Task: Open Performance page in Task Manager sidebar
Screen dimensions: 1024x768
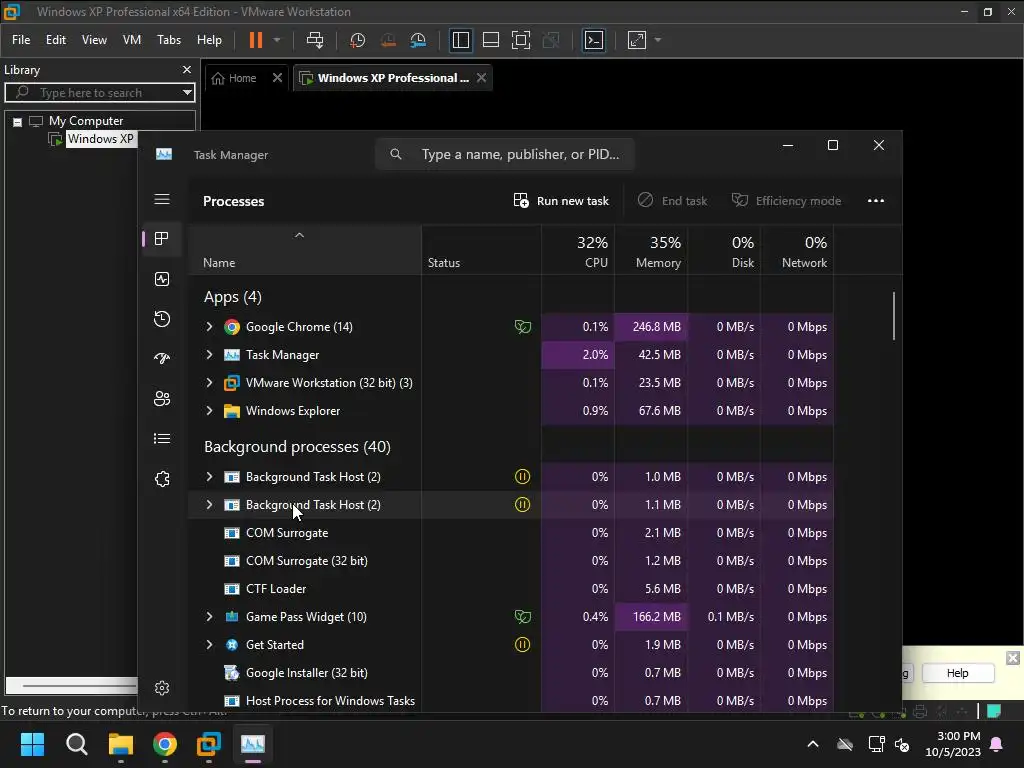Action: pyautogui.click(x=162, y=279)
